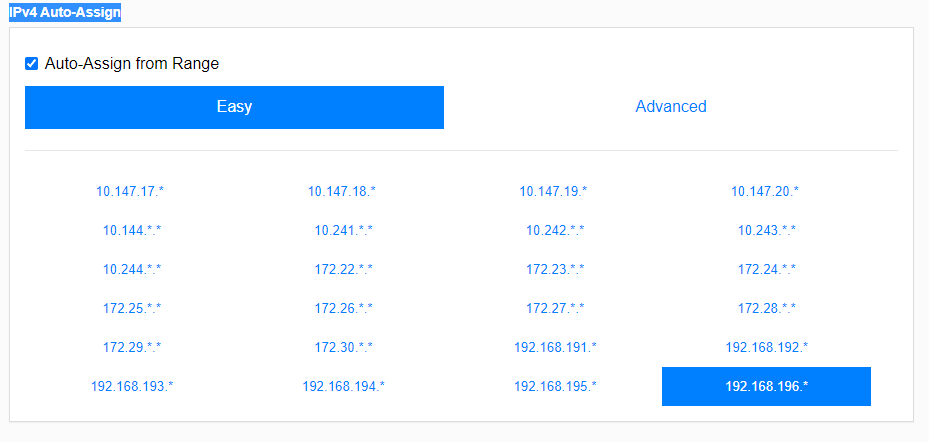Click the 192.168.193.* range
The width and height of the screenshot is (929, 442).
tap(132, 386)
